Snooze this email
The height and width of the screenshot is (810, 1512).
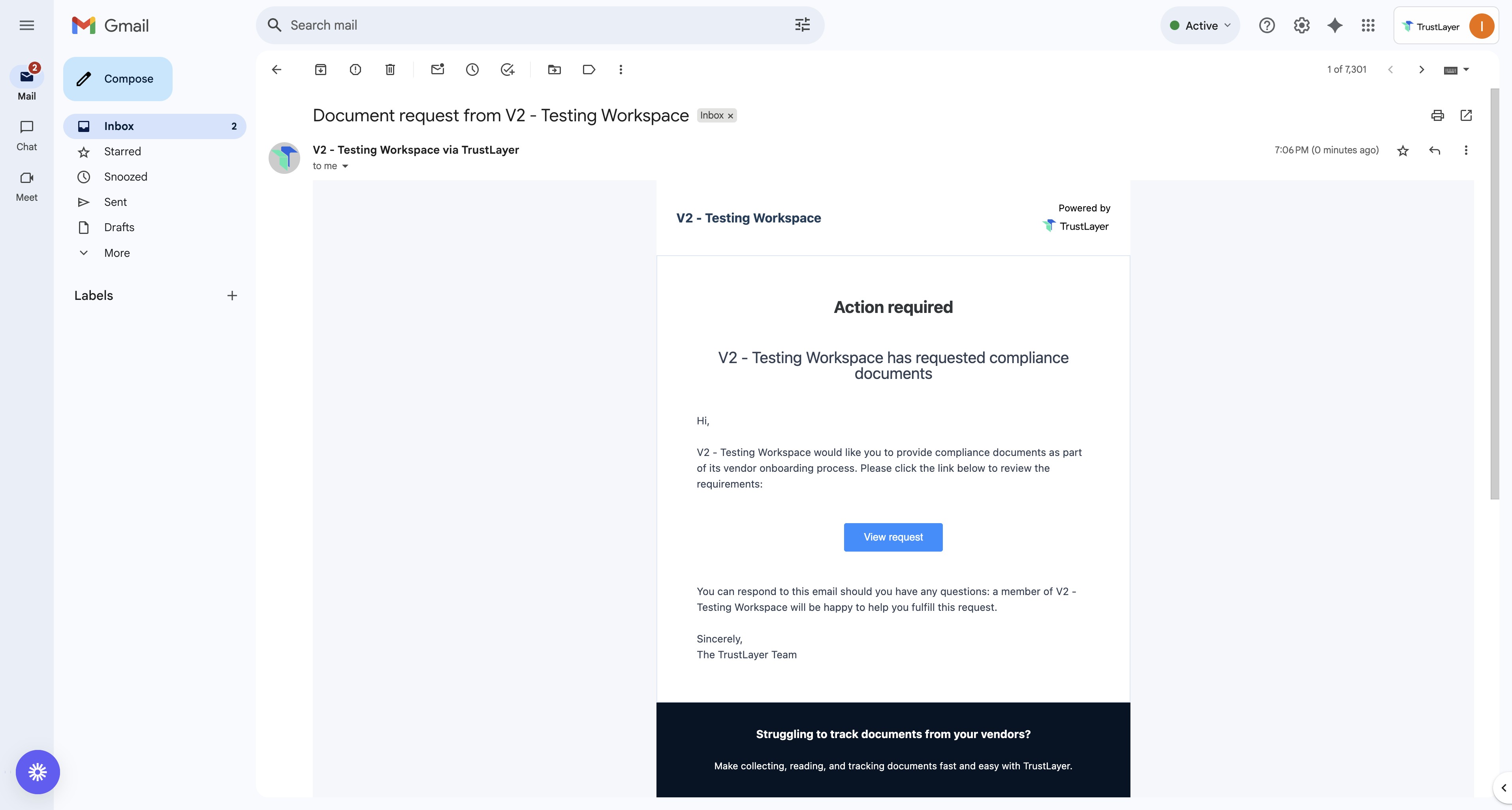click(x=472, y=70)
